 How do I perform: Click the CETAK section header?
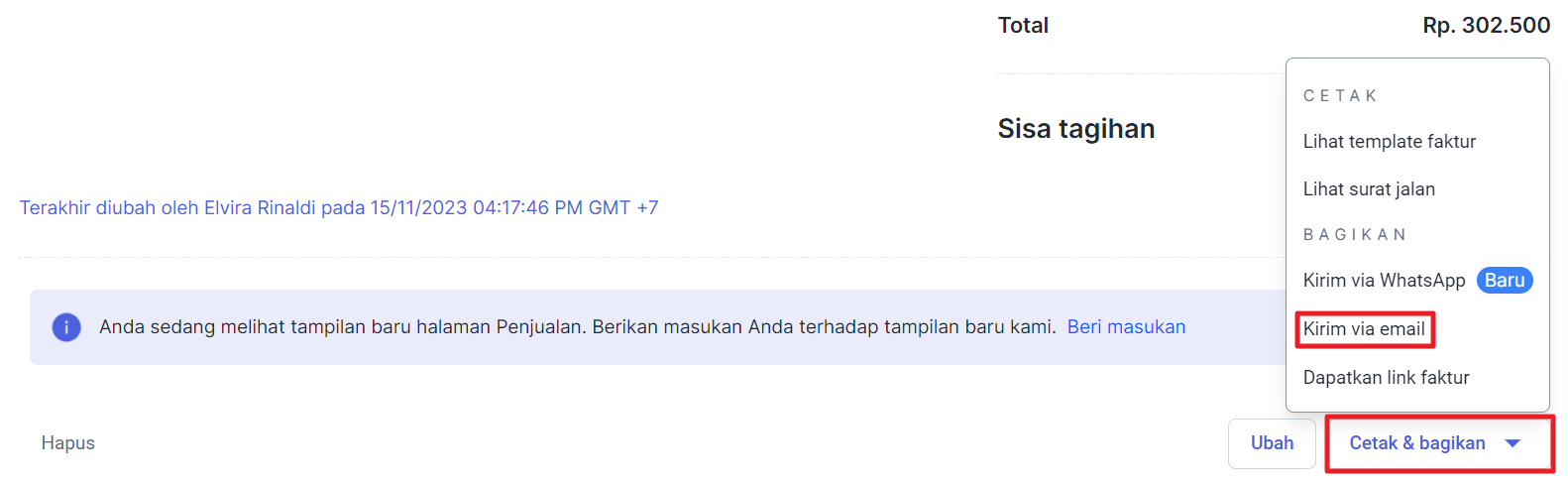[x=1340, y=96]
